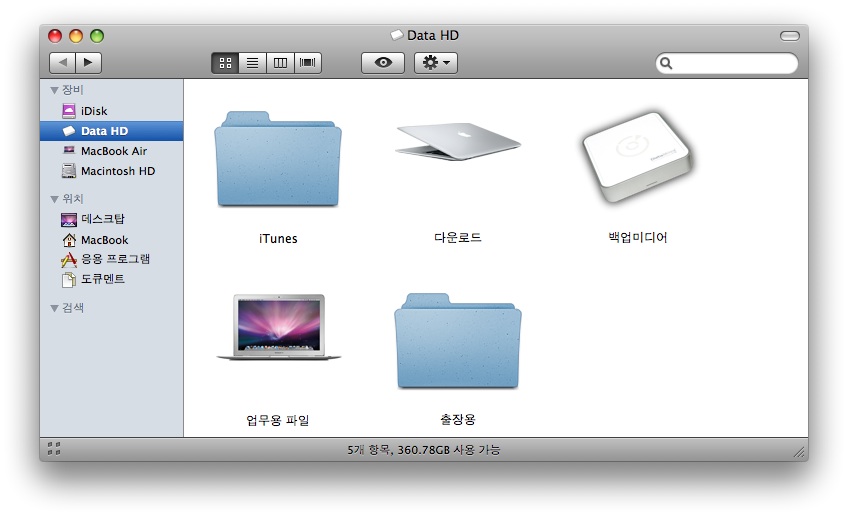Click the toolbar toggle pill button
This screenshot has width=848, height=516.
tap(790, 36)
